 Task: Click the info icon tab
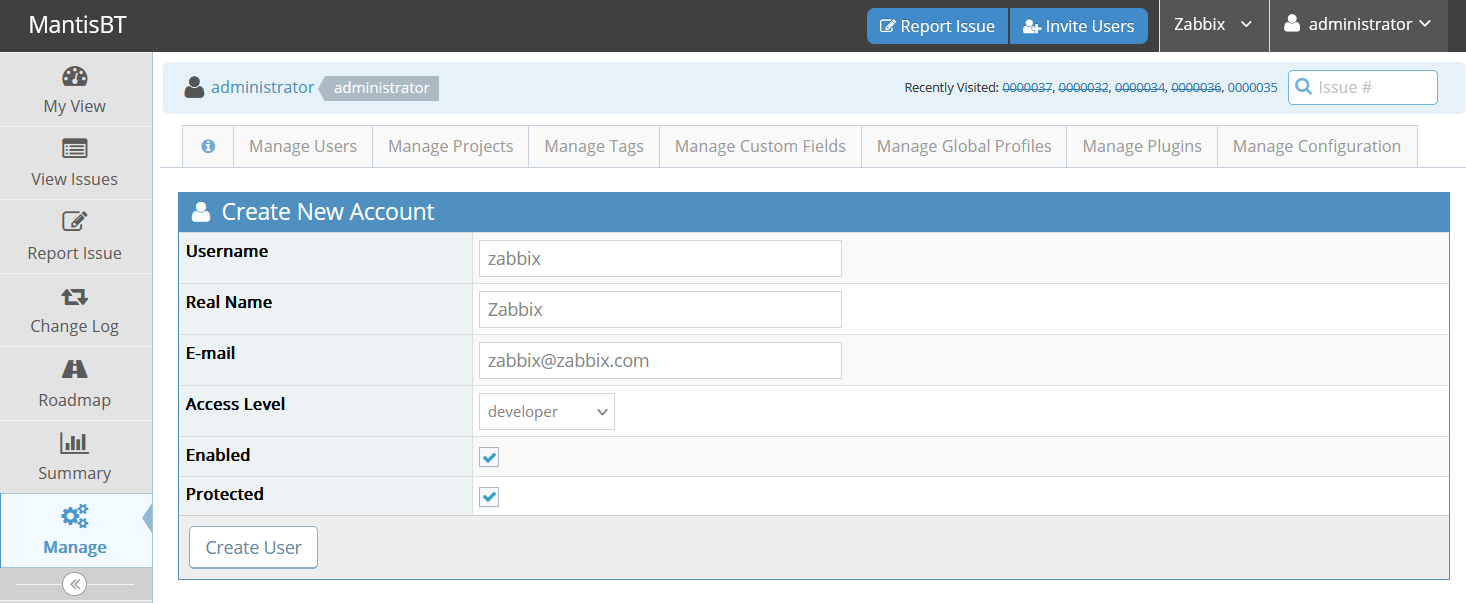point(208,146)
